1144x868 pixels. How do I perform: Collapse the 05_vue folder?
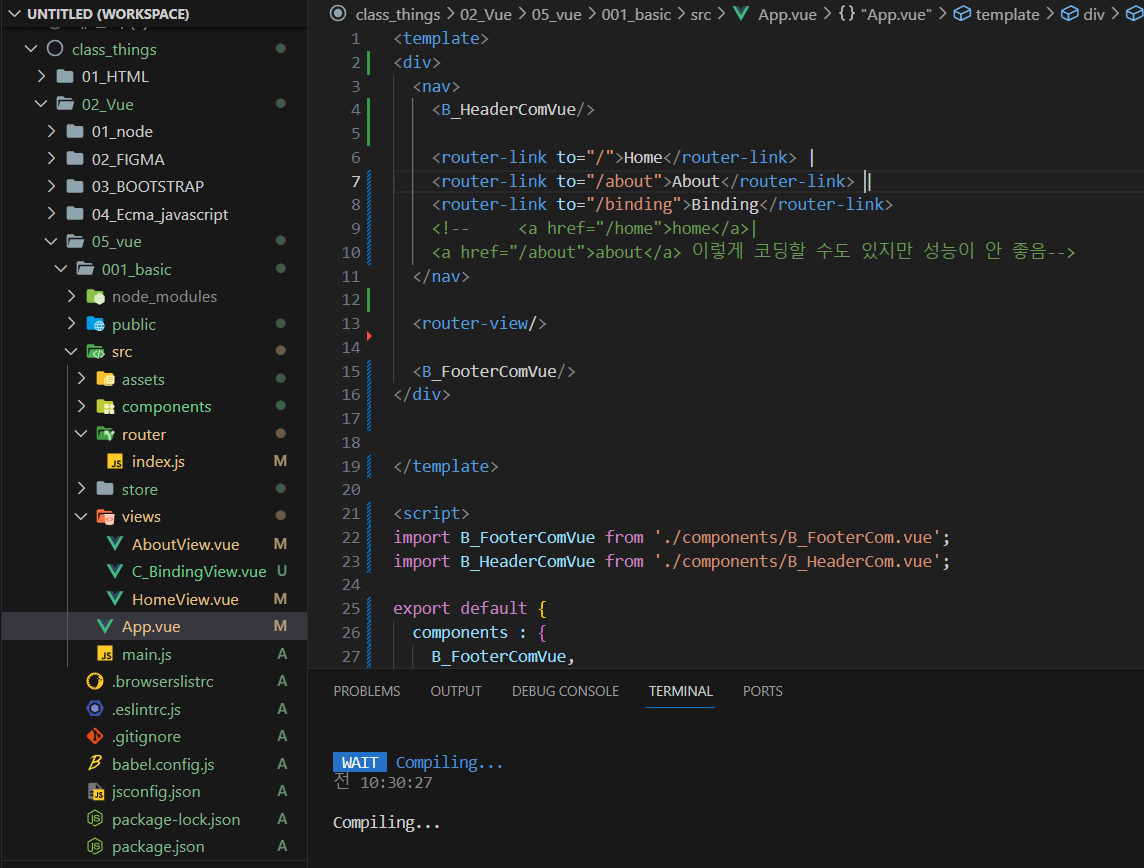coord(51,241)
